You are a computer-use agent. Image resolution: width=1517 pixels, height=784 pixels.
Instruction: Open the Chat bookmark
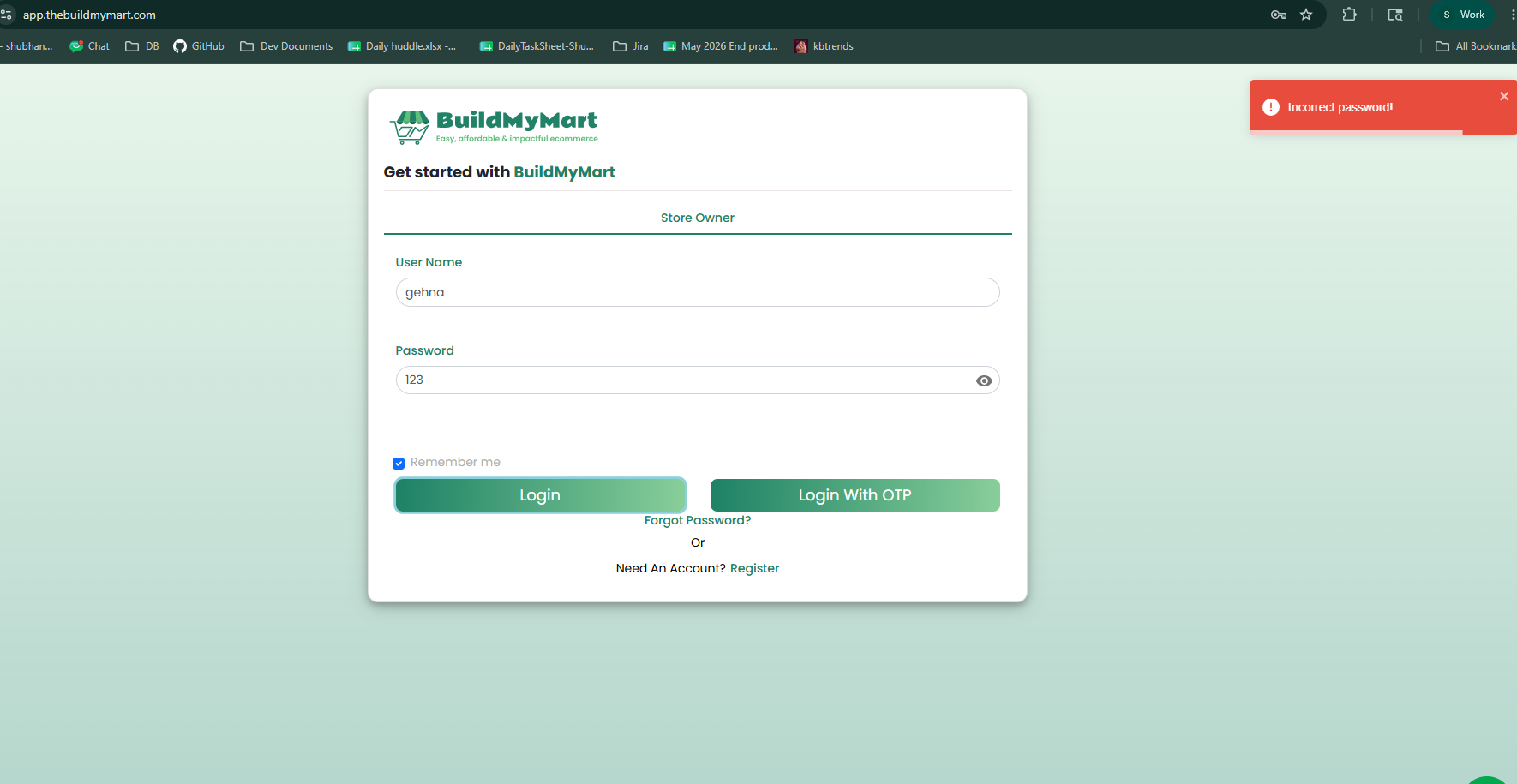click(x=89, y=46)
